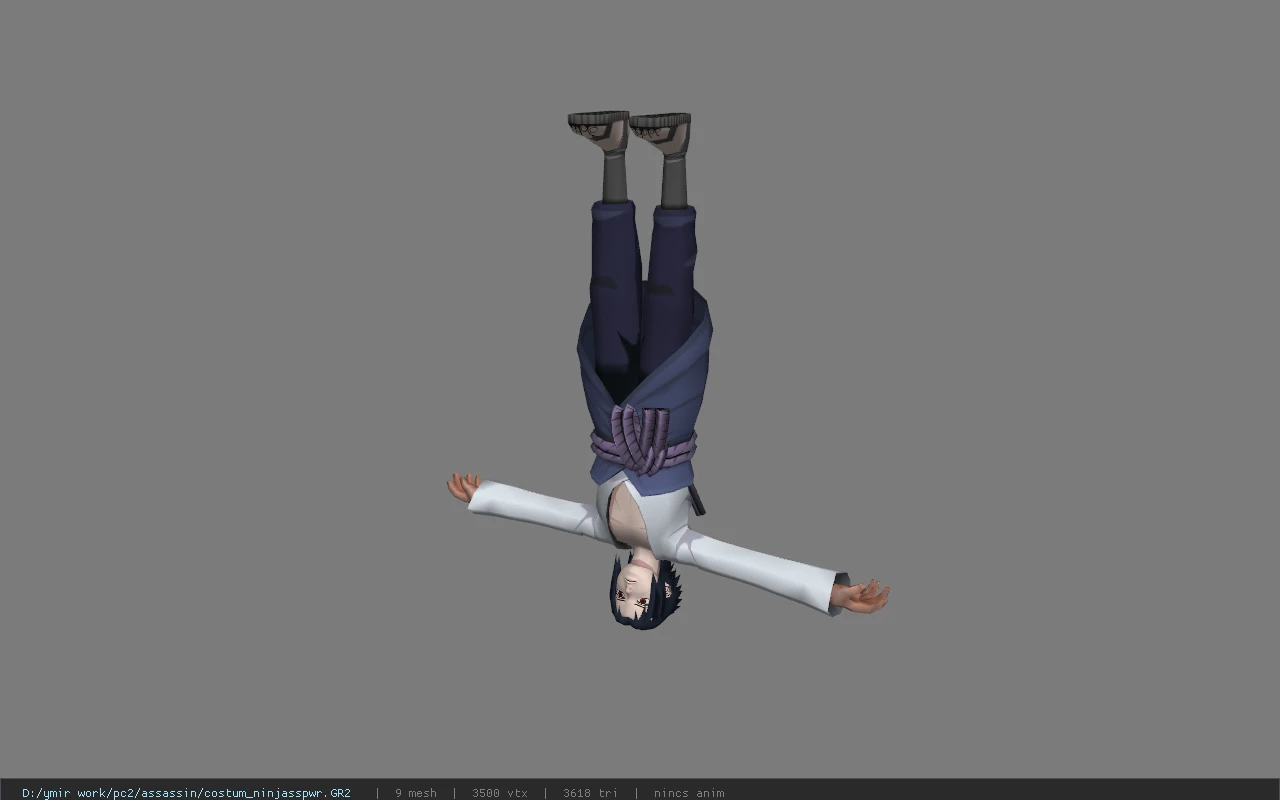Click the '9 mesh' status entry
Screen dimensions: 1280x800
tap(415, 793)
